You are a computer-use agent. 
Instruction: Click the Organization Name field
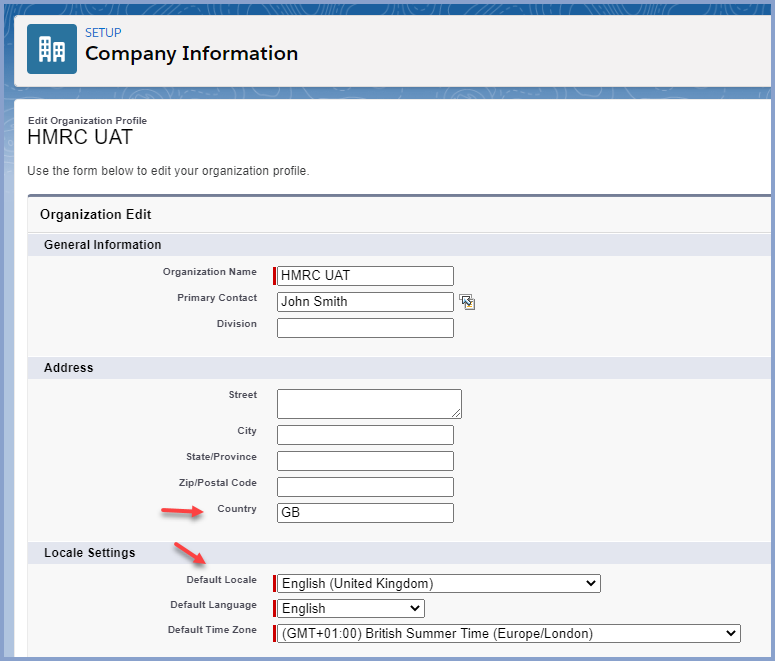tap(365, 276)
